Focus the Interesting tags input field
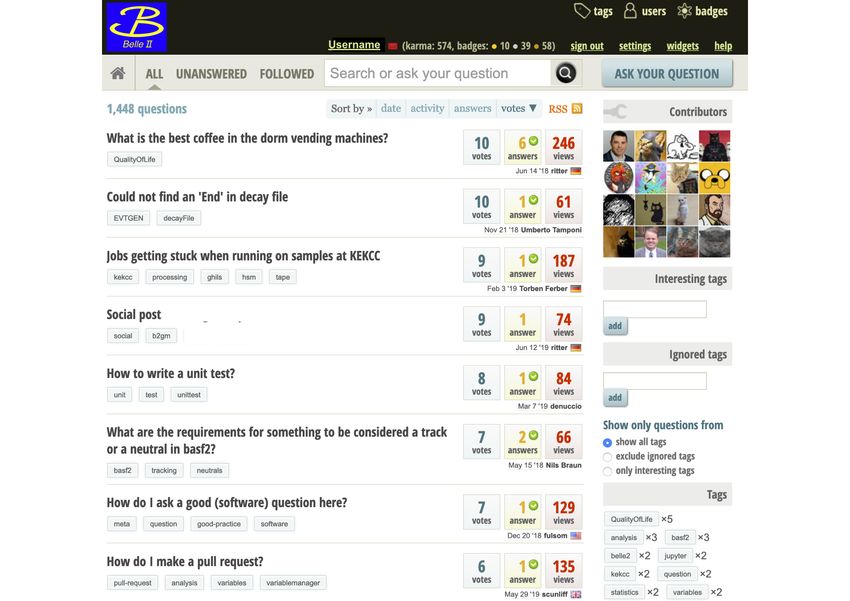 click(655, 309)
